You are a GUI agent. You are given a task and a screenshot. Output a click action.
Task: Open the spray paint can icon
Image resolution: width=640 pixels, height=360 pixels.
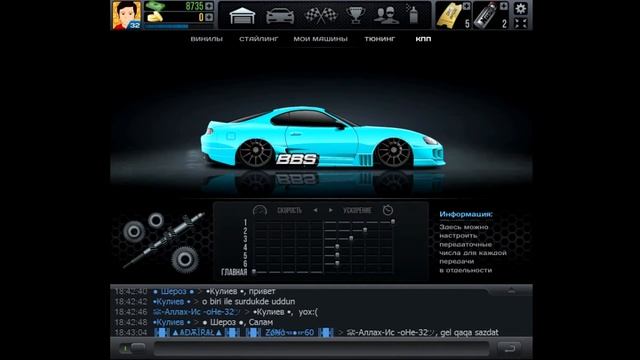[413, 15]
